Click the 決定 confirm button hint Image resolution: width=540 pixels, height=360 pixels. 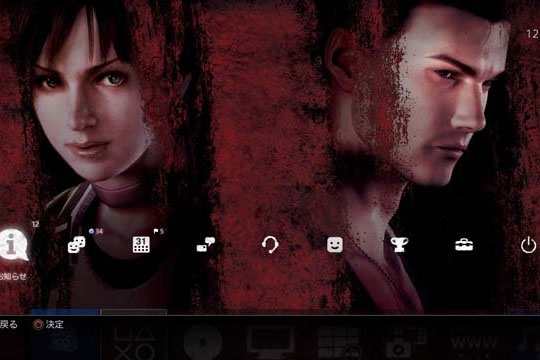click(x=49, y=325)
